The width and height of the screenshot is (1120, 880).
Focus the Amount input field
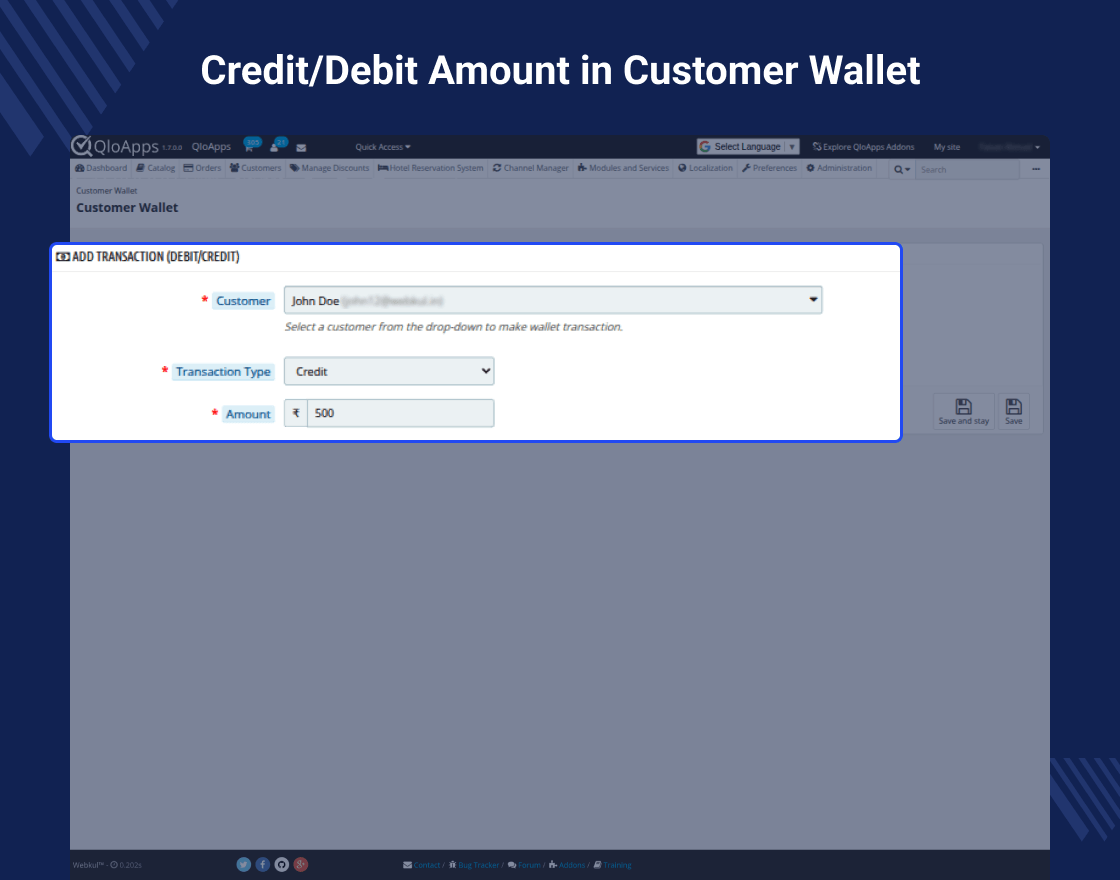click(401, 414)
